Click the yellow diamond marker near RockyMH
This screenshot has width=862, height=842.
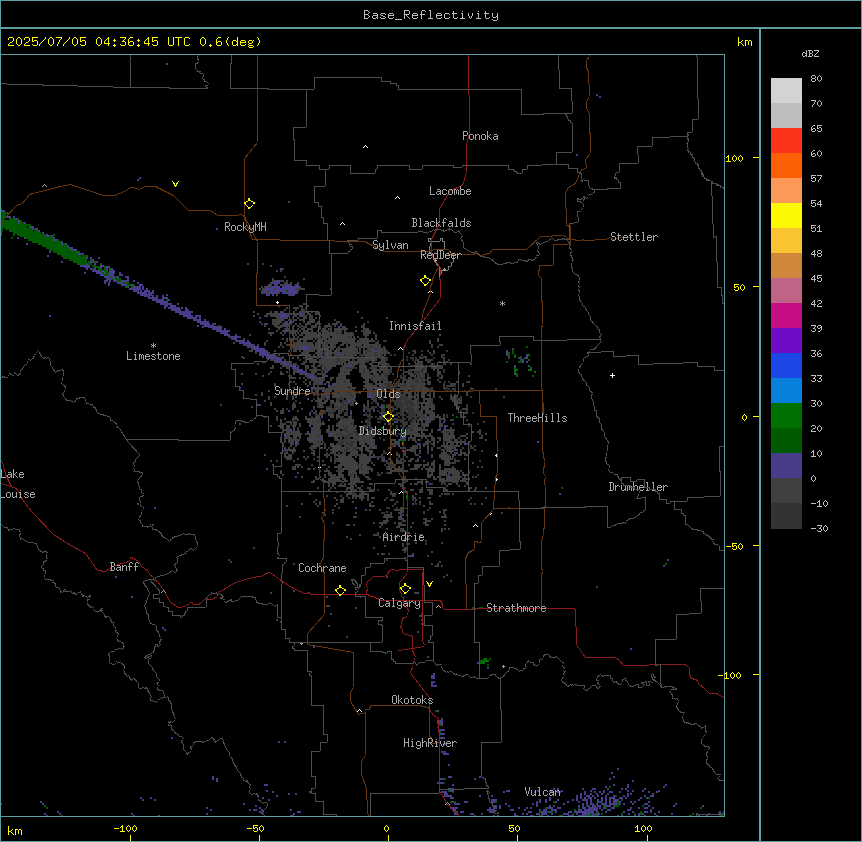click(249, 204)
